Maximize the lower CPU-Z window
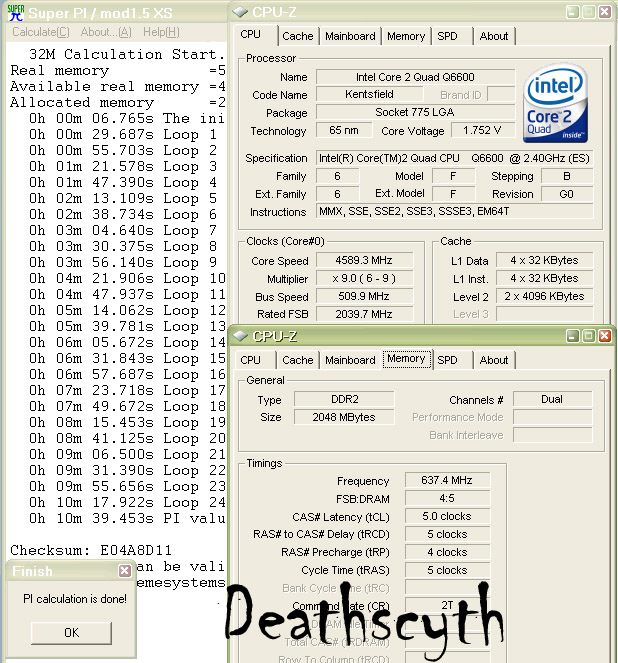618x663 pixels. click(x=588, y=336)
